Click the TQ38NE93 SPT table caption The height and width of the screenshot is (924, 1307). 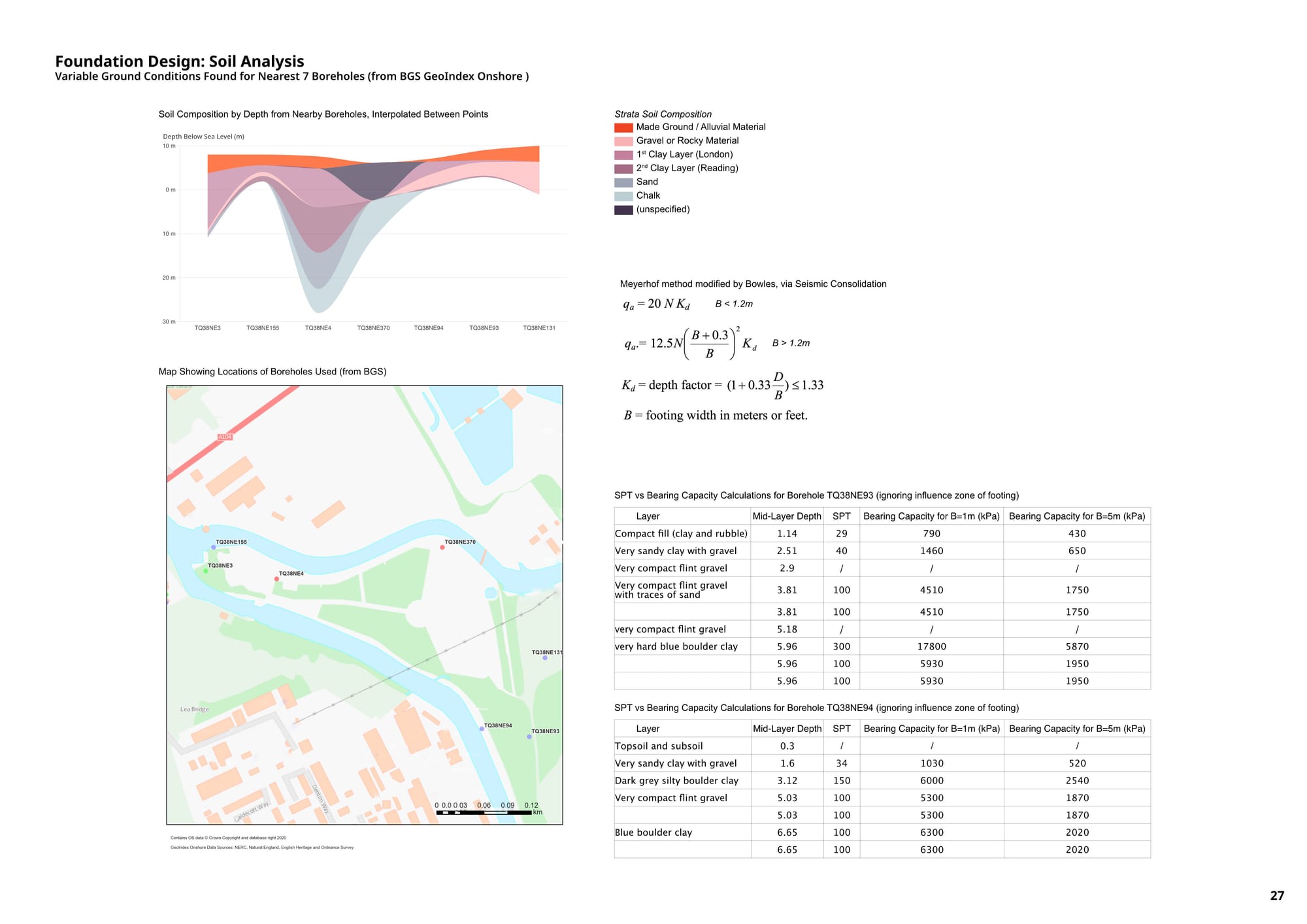pos(816,495)
